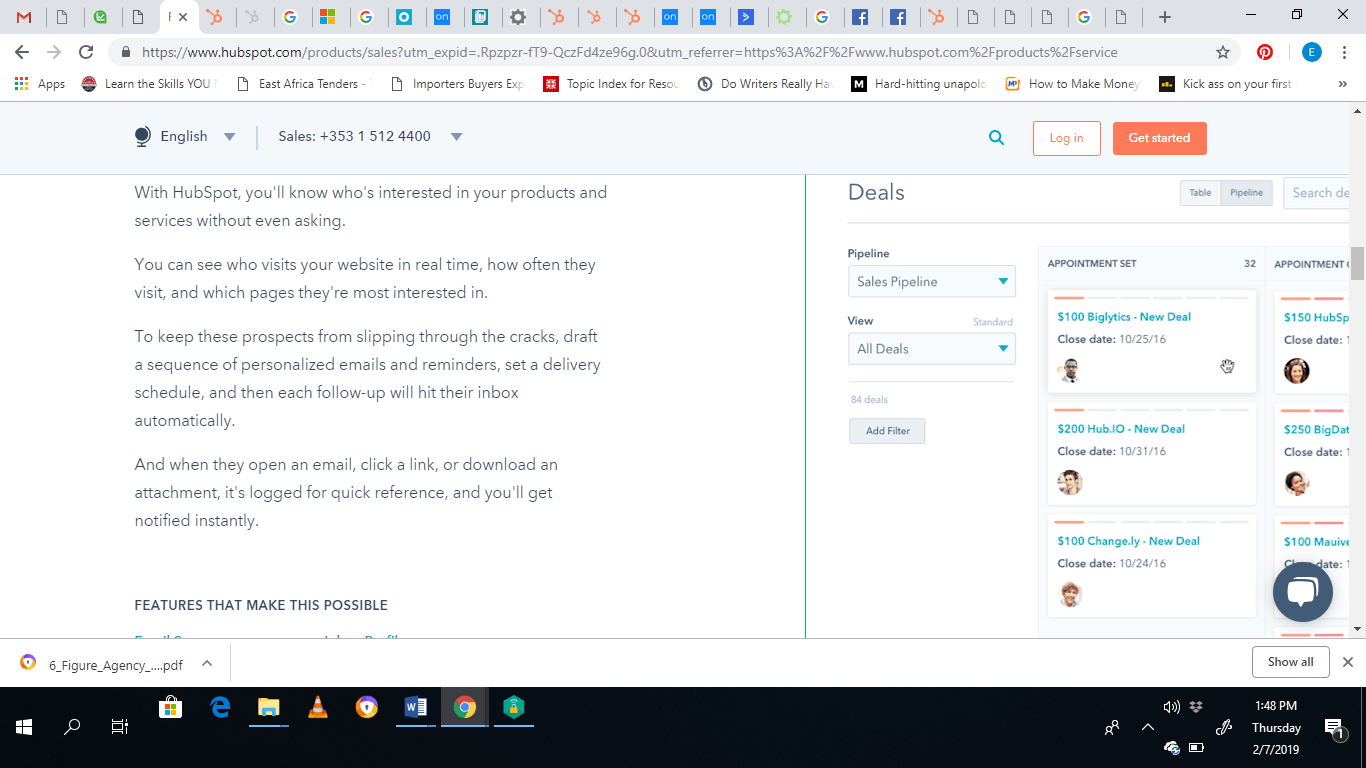
Task: Open 'How to Make Money' bookmark
Action: point(1073,84)
